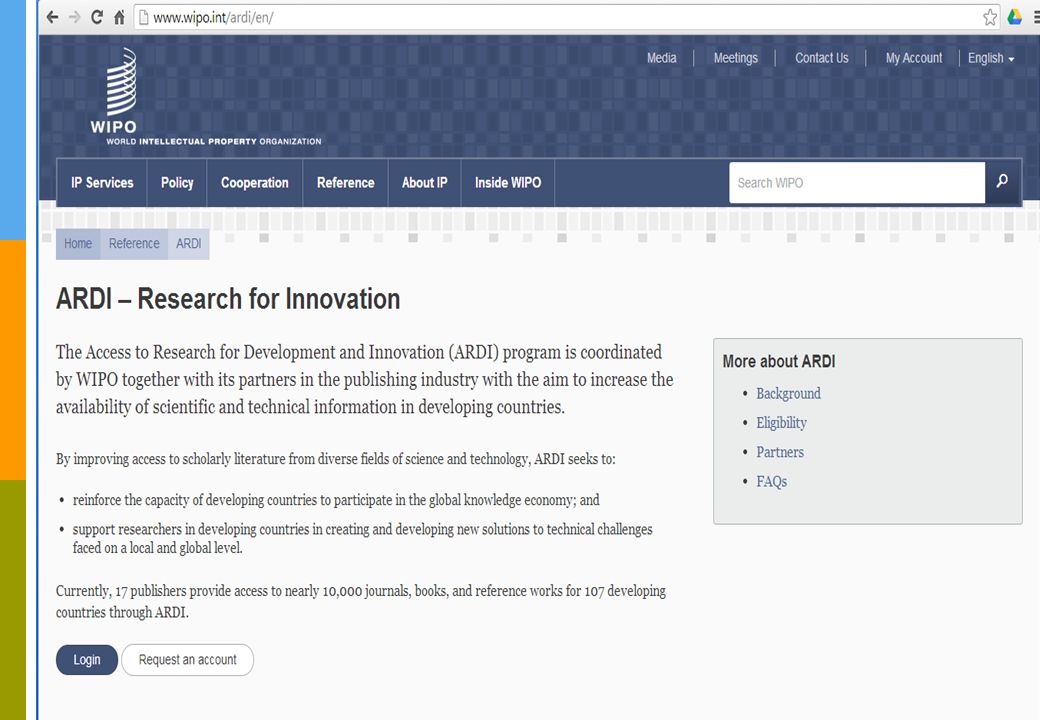Open the Cooperation menu
The height and width of the screenshot is (720, 1040).
255,182
